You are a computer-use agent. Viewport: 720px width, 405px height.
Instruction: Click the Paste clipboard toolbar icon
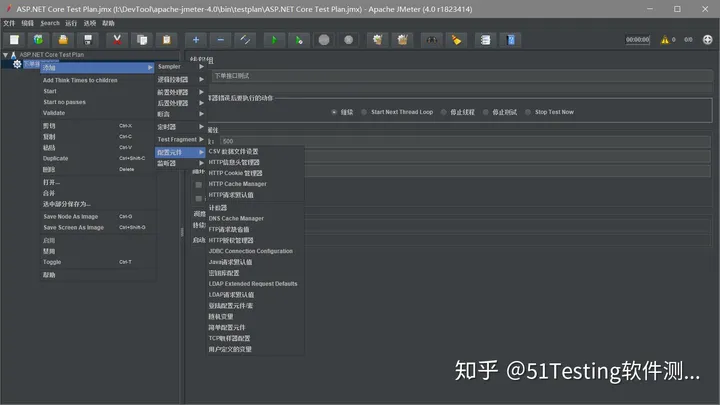coord(166,40)
